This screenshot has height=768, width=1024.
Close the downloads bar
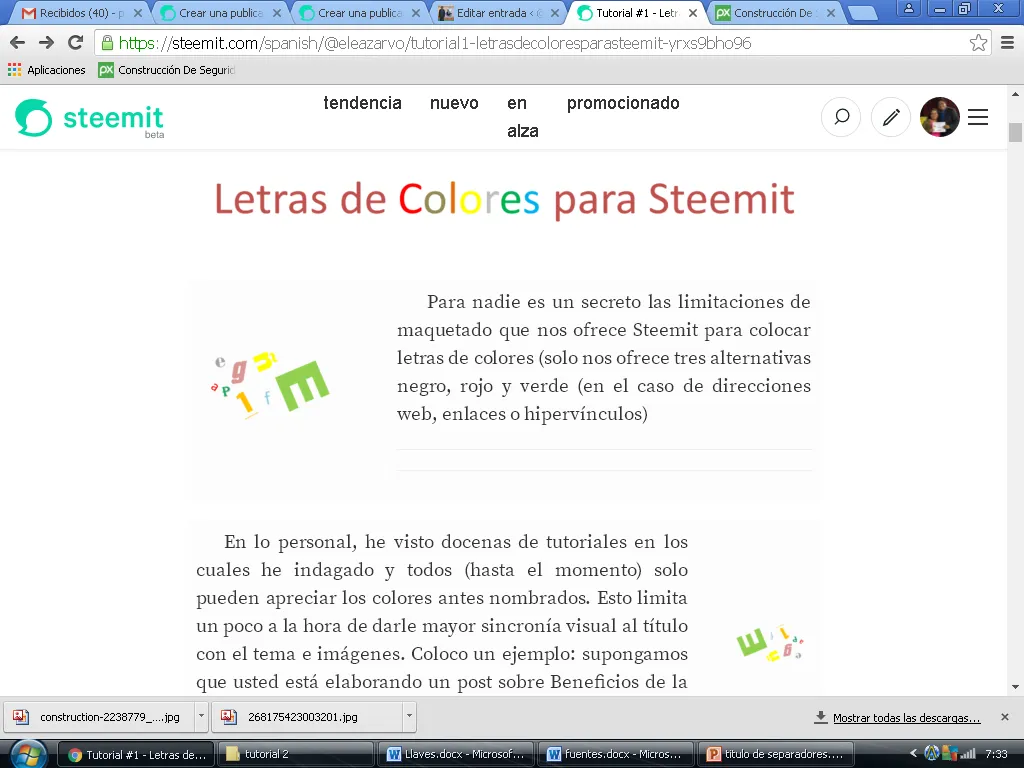(x=1004, y=717)
